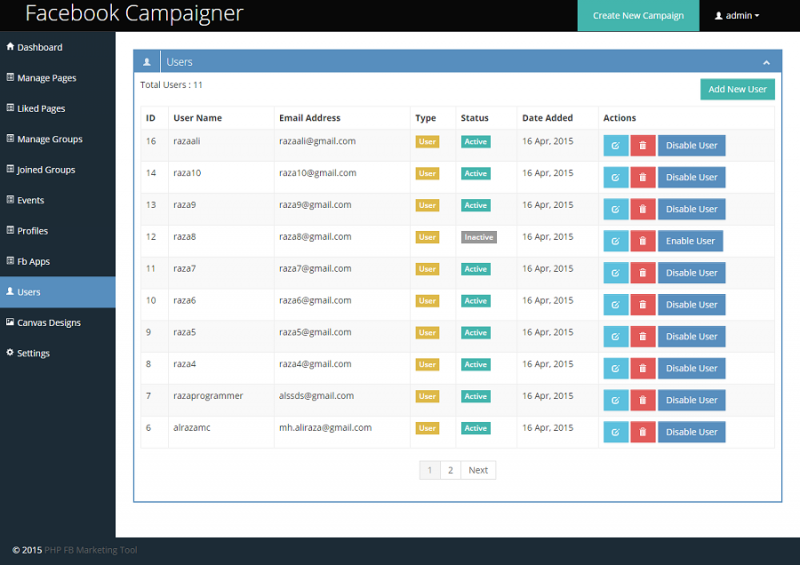Click trash icon in raza4 row
Image resolution: width=800 pixels, height=565 pixels.
[643, 368]
